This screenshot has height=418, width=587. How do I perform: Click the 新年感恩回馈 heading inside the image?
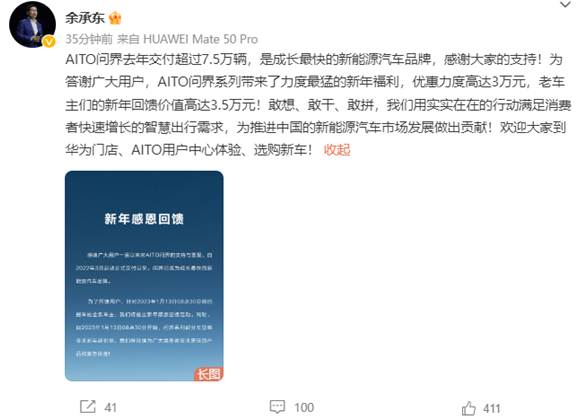(x=144, y=219)
